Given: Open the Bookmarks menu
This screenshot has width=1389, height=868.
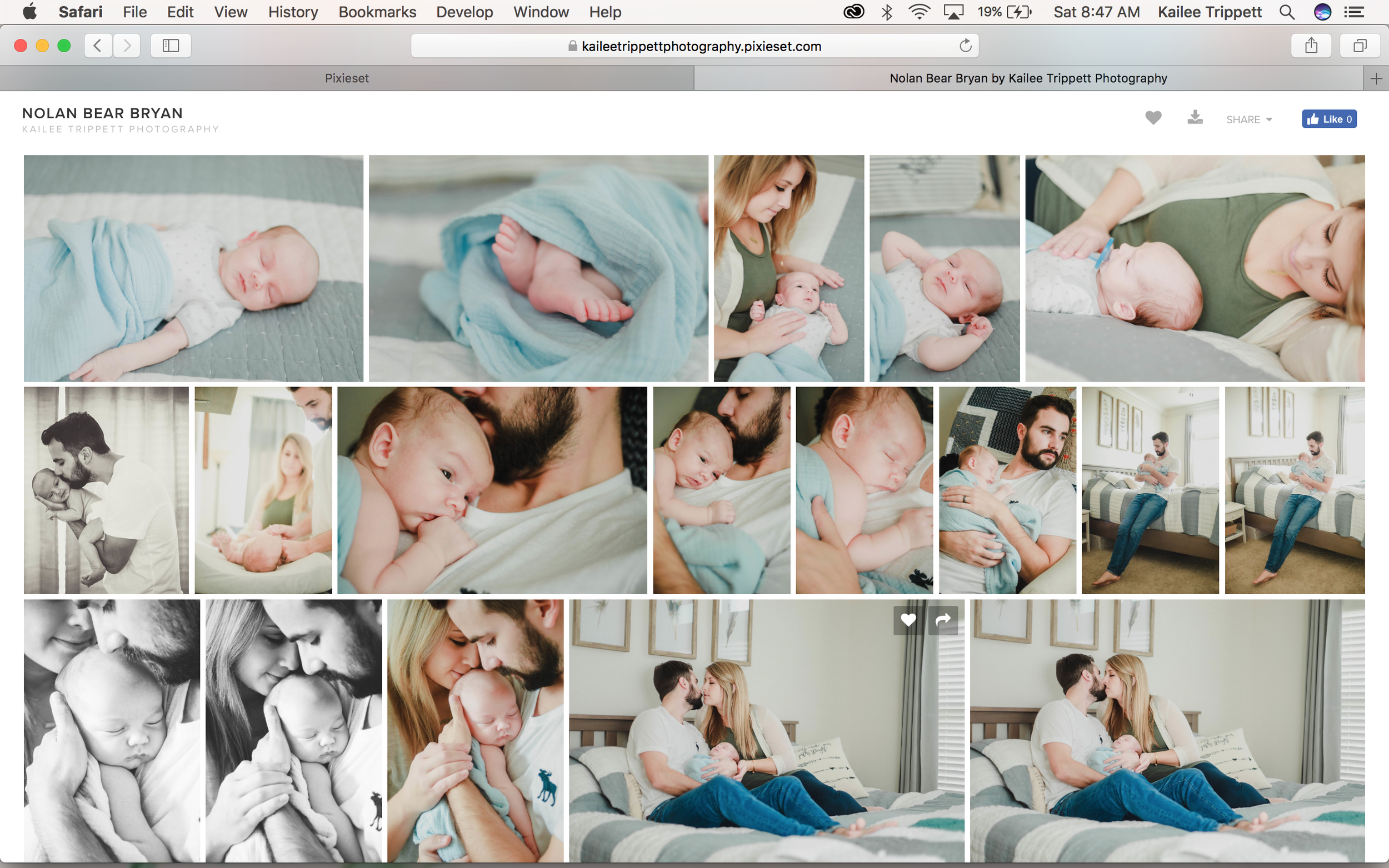Looking at the screenshot, I should point(377,12).
